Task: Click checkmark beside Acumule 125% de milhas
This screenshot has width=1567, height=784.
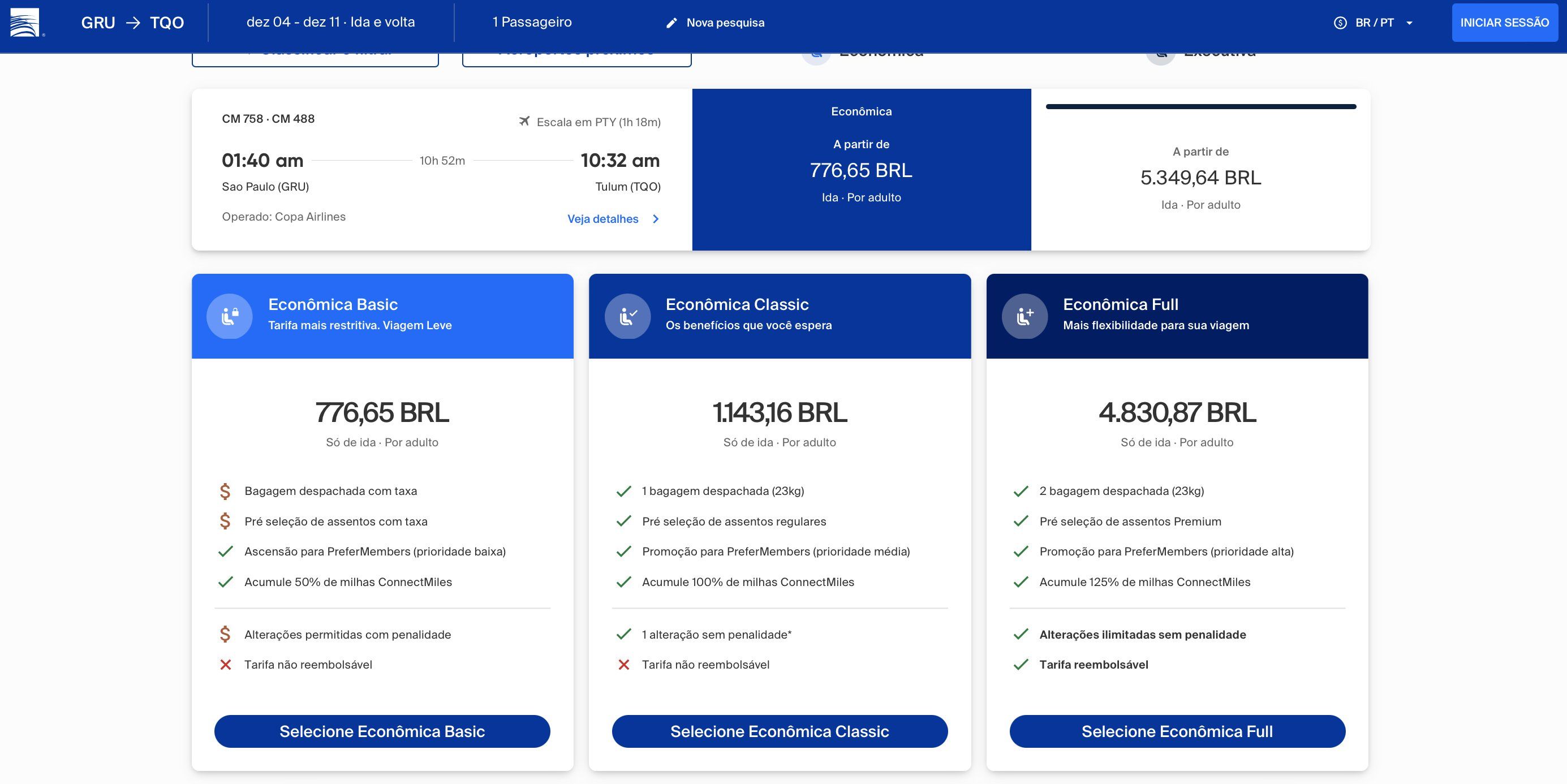Action: coord(1021,582)
